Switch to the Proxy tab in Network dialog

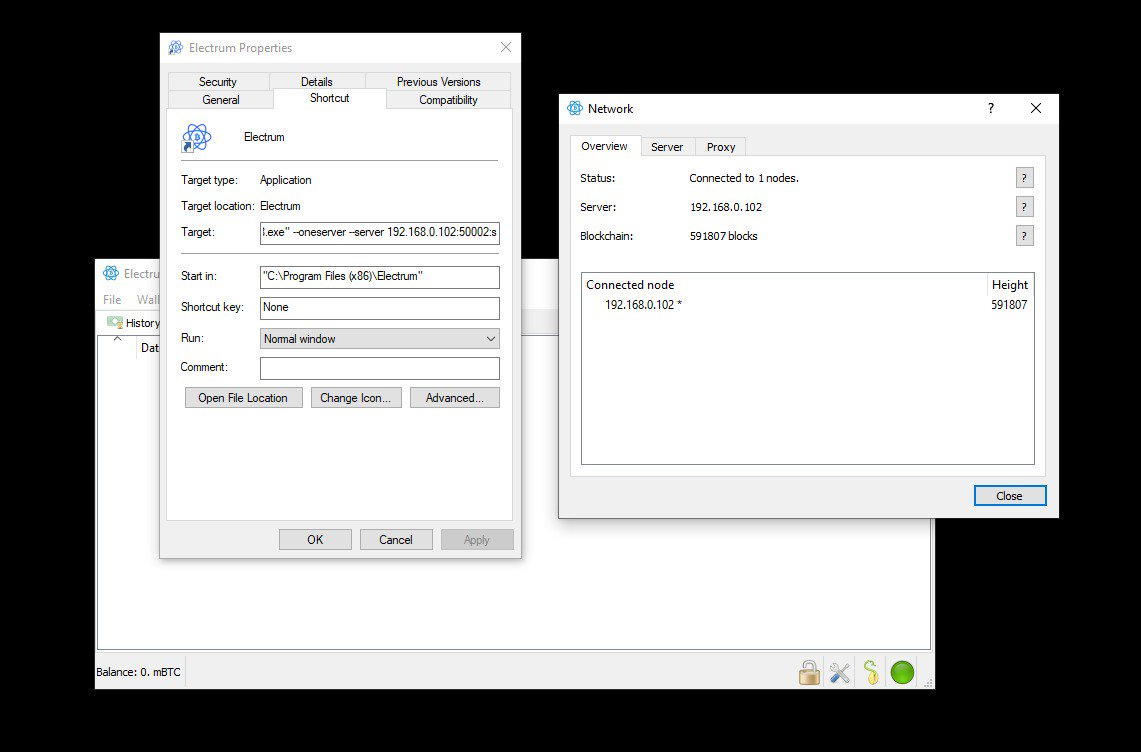coord(720,147)
